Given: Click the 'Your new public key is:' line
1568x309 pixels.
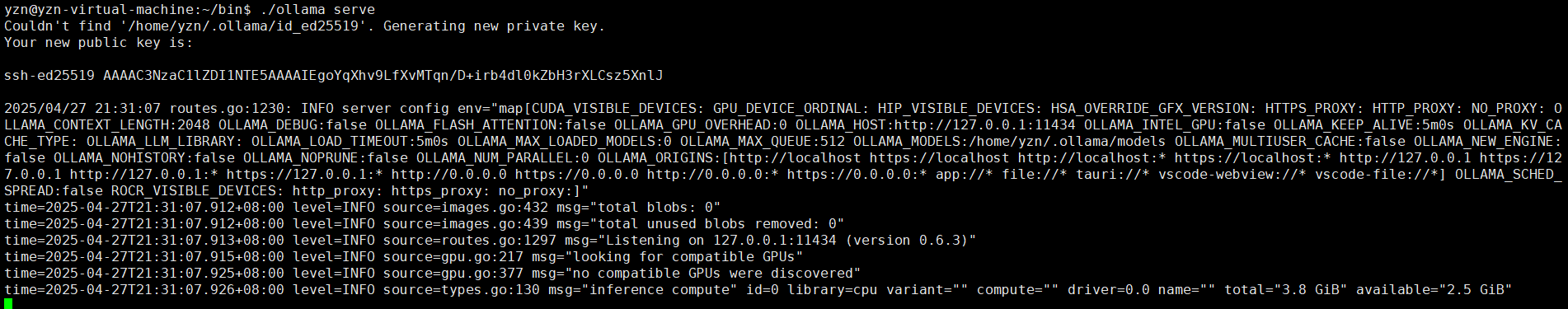Looking at the screenshot, I should pos(99,43).
